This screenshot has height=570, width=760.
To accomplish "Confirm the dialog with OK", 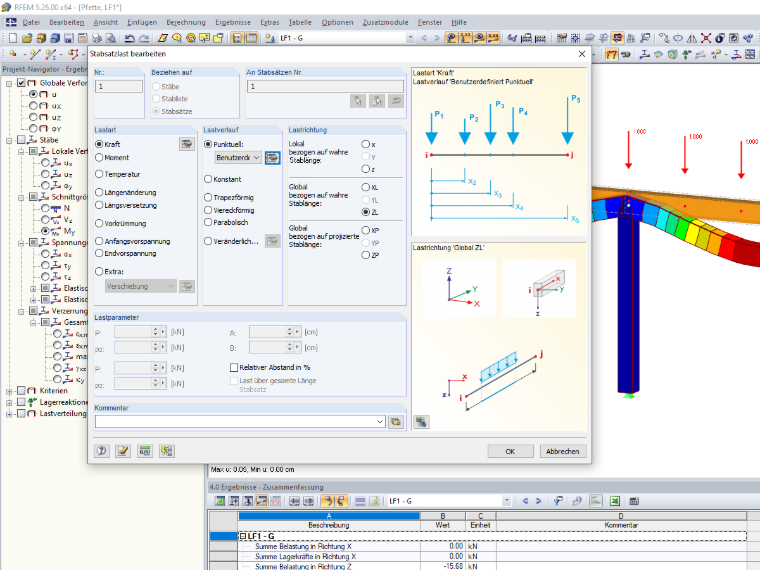I will 510,451.
